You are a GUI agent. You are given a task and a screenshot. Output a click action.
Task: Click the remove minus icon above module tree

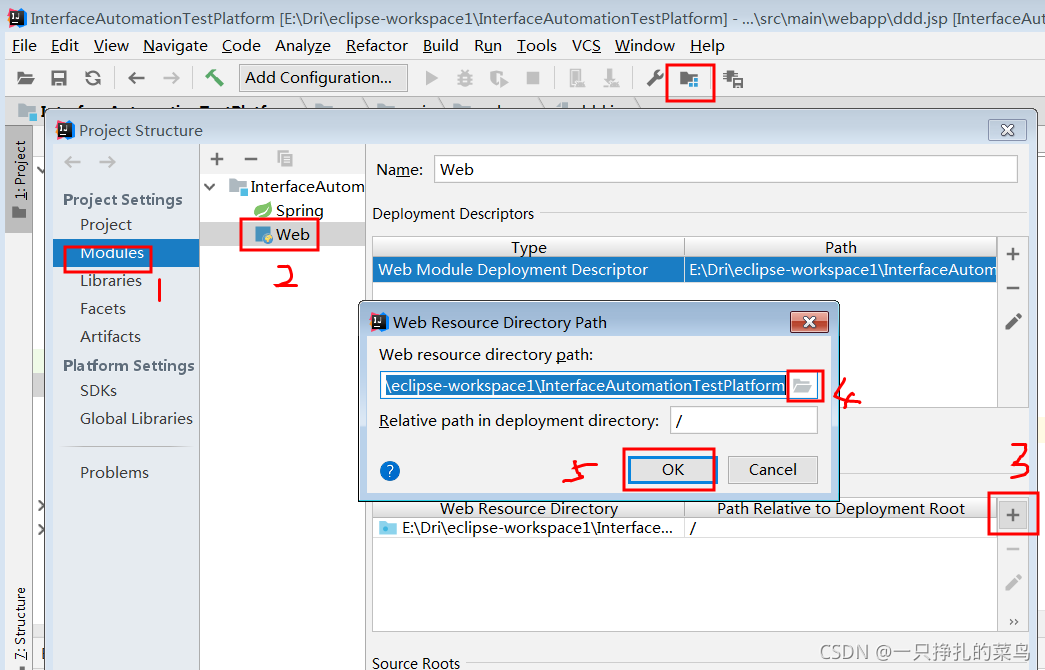pos(251,159)
